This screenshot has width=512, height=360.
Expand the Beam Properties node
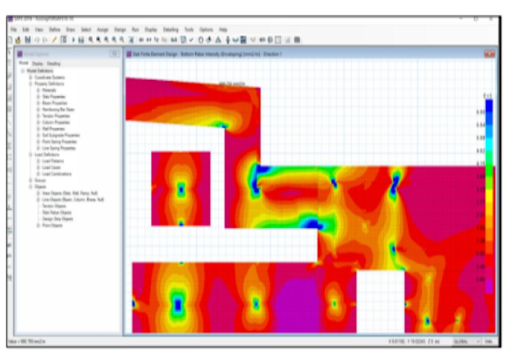tap(38, 103)
